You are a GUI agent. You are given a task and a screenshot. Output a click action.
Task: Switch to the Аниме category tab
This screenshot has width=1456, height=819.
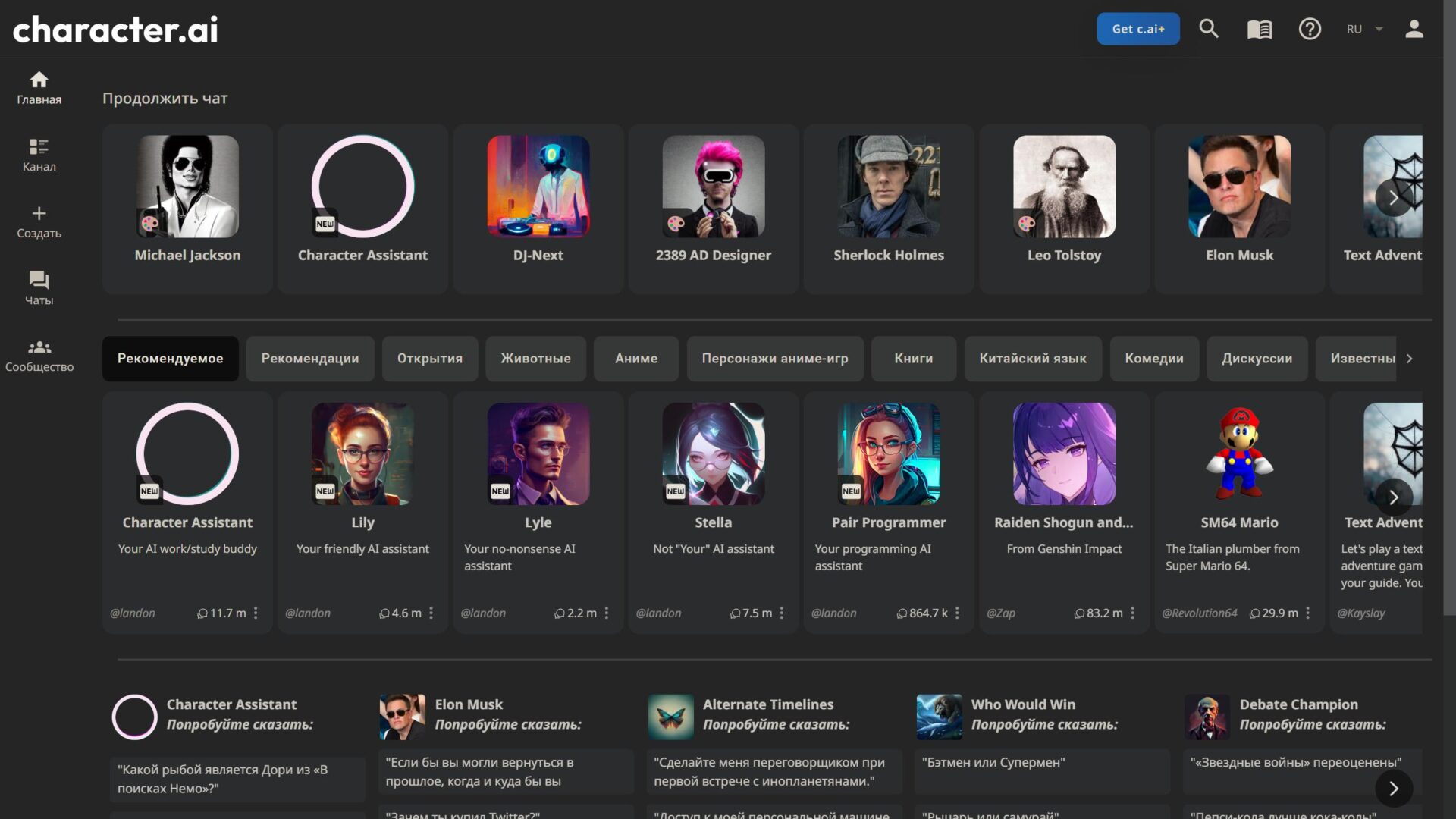[x=635, y=358]
